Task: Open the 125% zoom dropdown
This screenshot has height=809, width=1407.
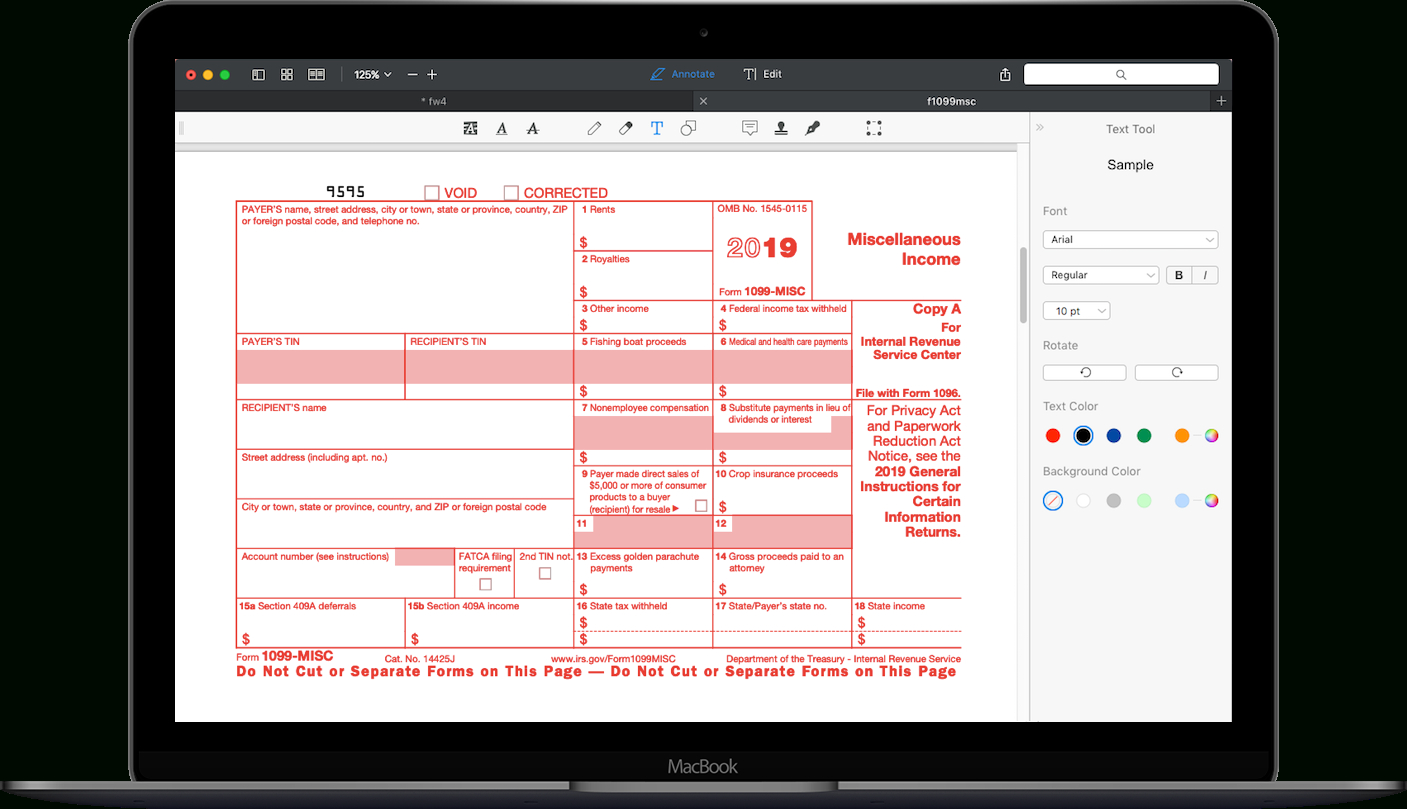Action: click(x=373, y=75)
